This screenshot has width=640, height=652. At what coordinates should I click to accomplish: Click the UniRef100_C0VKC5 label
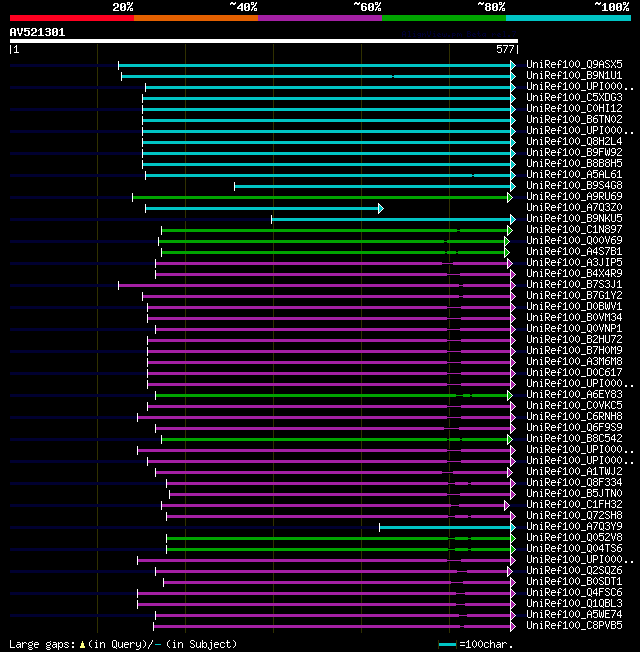coord(574,405)
